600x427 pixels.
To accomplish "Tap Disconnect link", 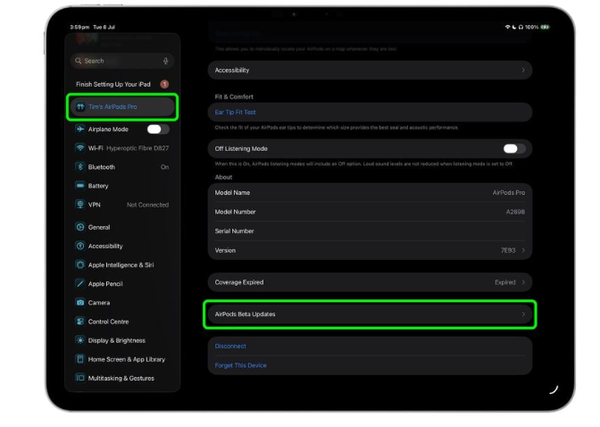I will [x=230, y=346].
